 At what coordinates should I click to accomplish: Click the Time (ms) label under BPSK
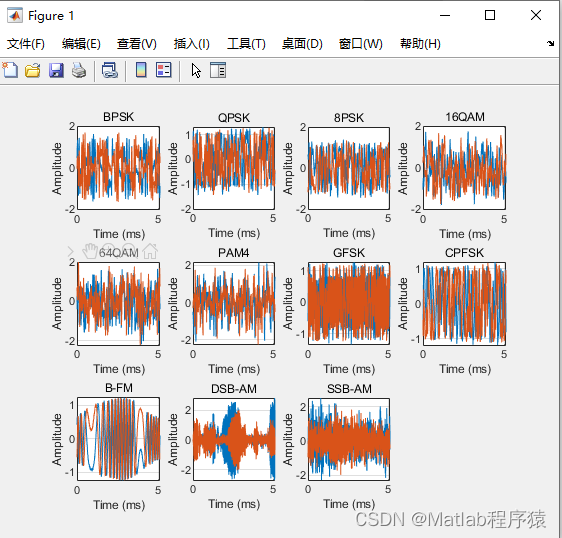click(119, 234)
